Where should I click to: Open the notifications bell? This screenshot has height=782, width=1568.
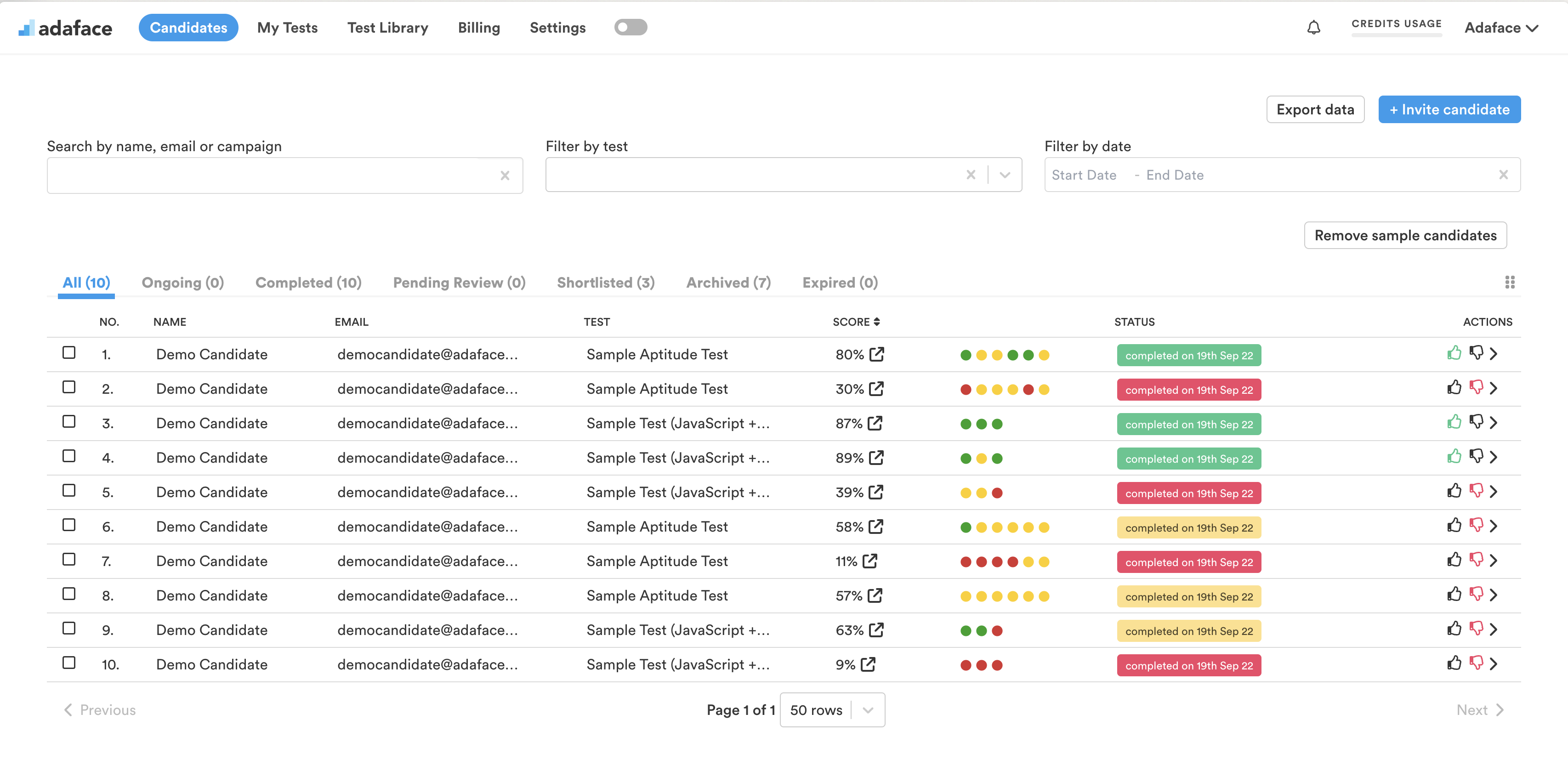[x=1313, y=28]
